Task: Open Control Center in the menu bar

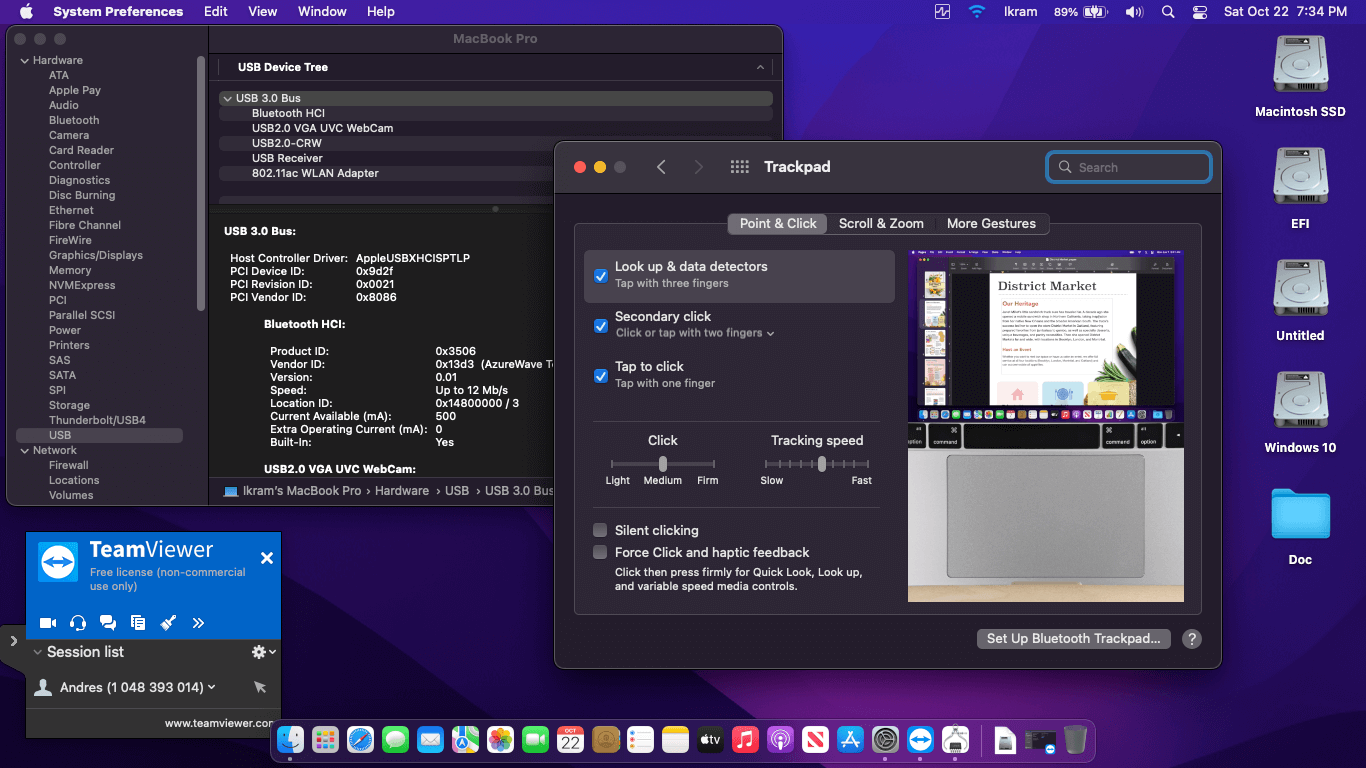Action: pyautogui.click(x=1200, y=12)
